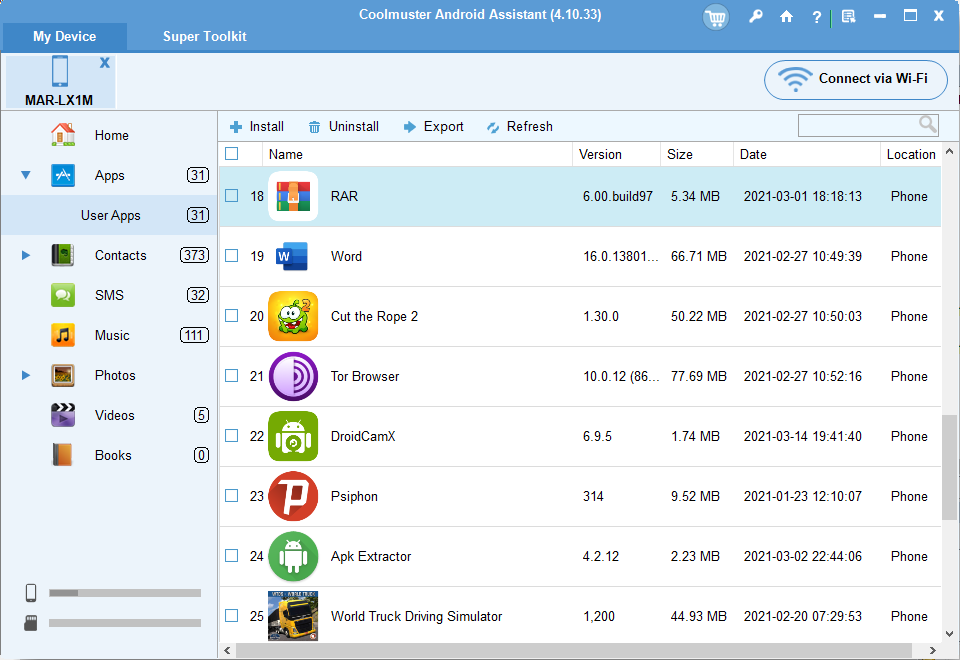Screen dimensions: 960x660
Task: Disconnect the MAR-LX1M device with X
Action: click(x=105, y=62)
